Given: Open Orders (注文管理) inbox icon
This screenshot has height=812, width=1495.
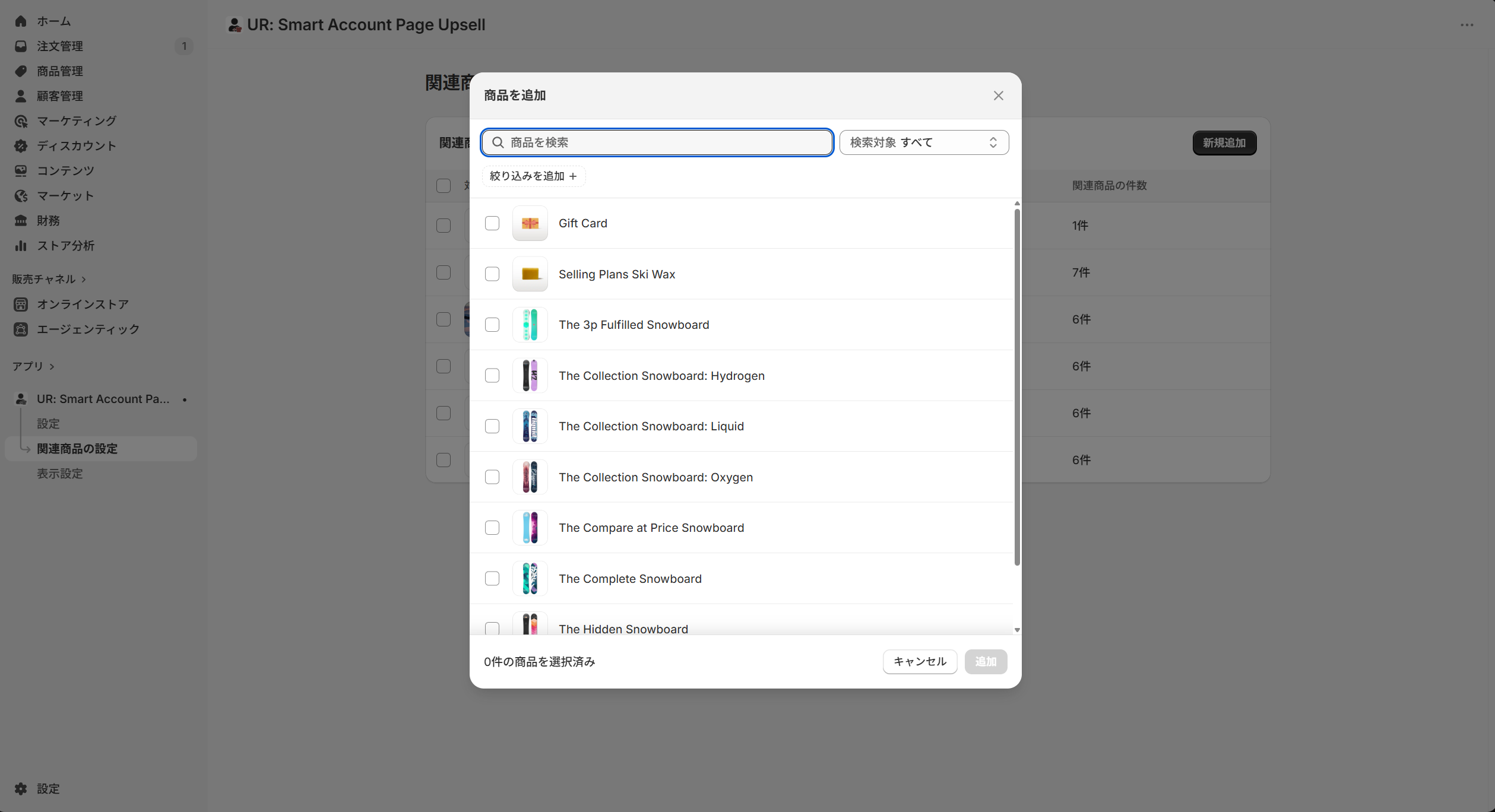Looking at the screenshot, I should tap(21, 46).
